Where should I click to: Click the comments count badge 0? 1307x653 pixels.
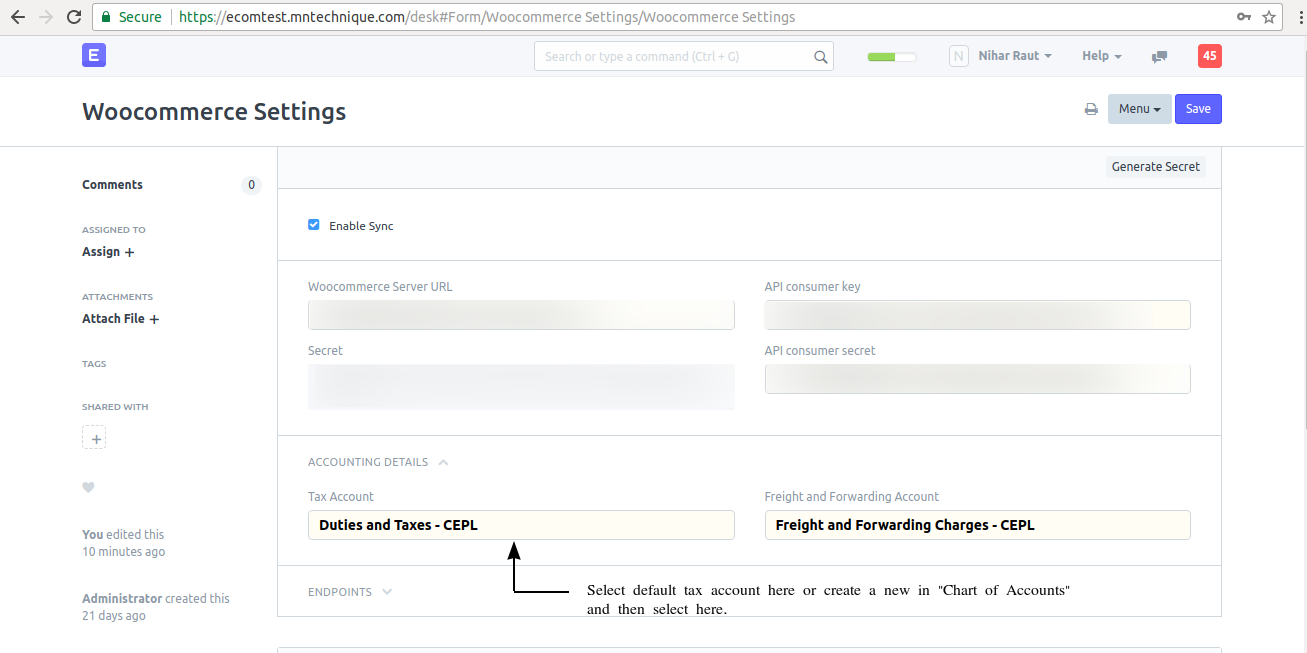pos(251,185)
